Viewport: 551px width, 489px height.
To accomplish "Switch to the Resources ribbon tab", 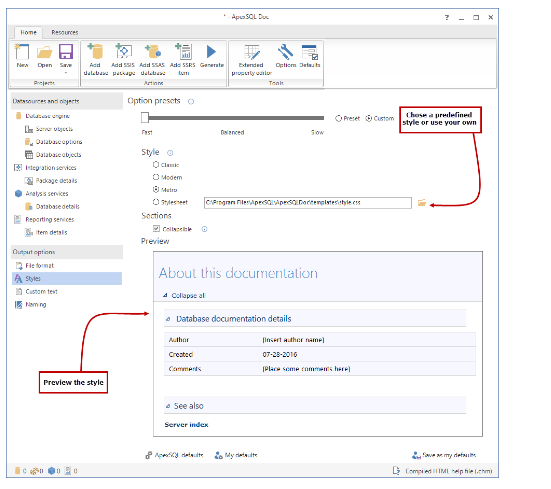I will point(65,32).
